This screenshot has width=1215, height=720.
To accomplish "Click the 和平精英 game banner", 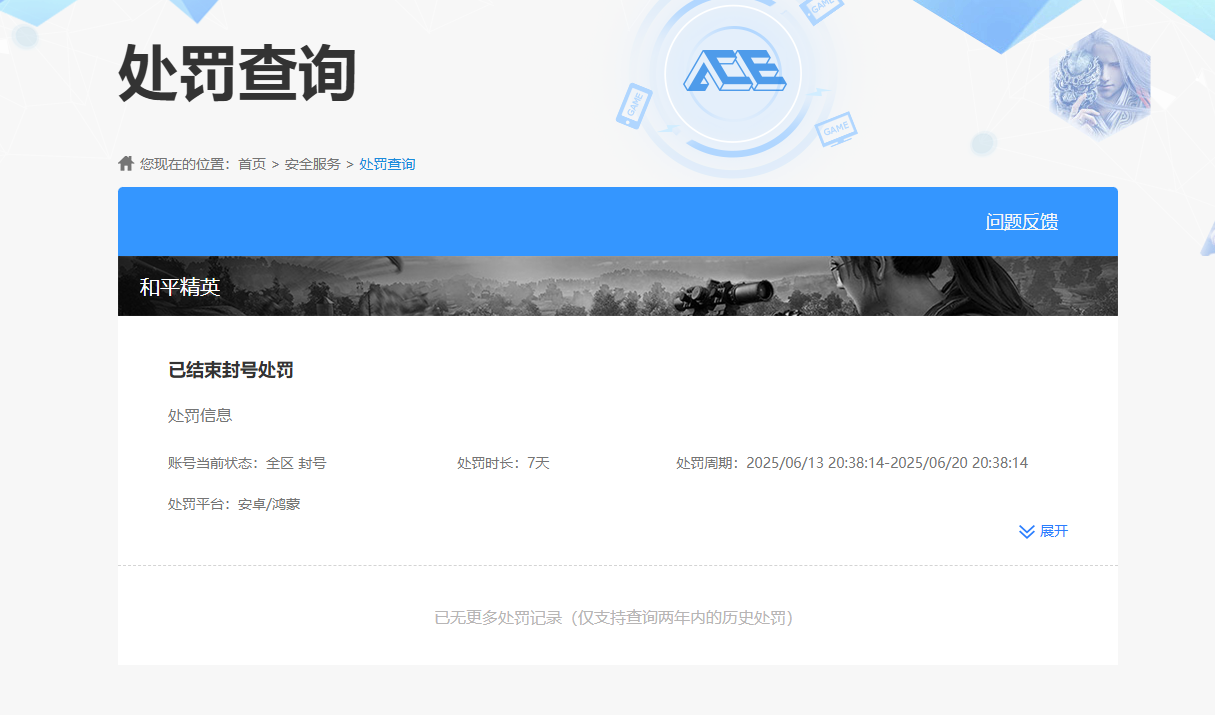I will (x=618, y=286).
